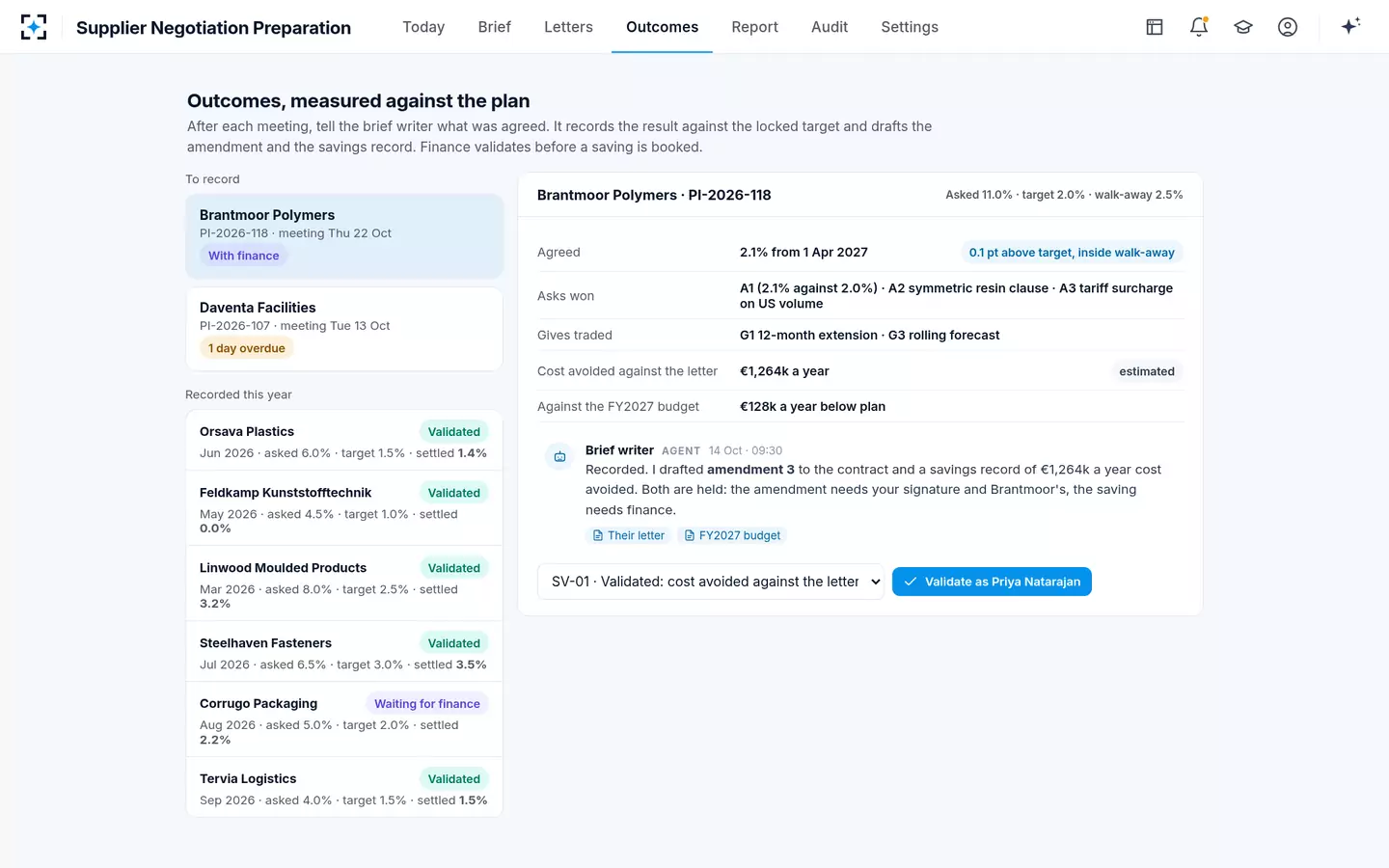Click the Brief writer agent avatar
The height and width of the screenshot is (868, 1389).
click(x=559, y=456)
